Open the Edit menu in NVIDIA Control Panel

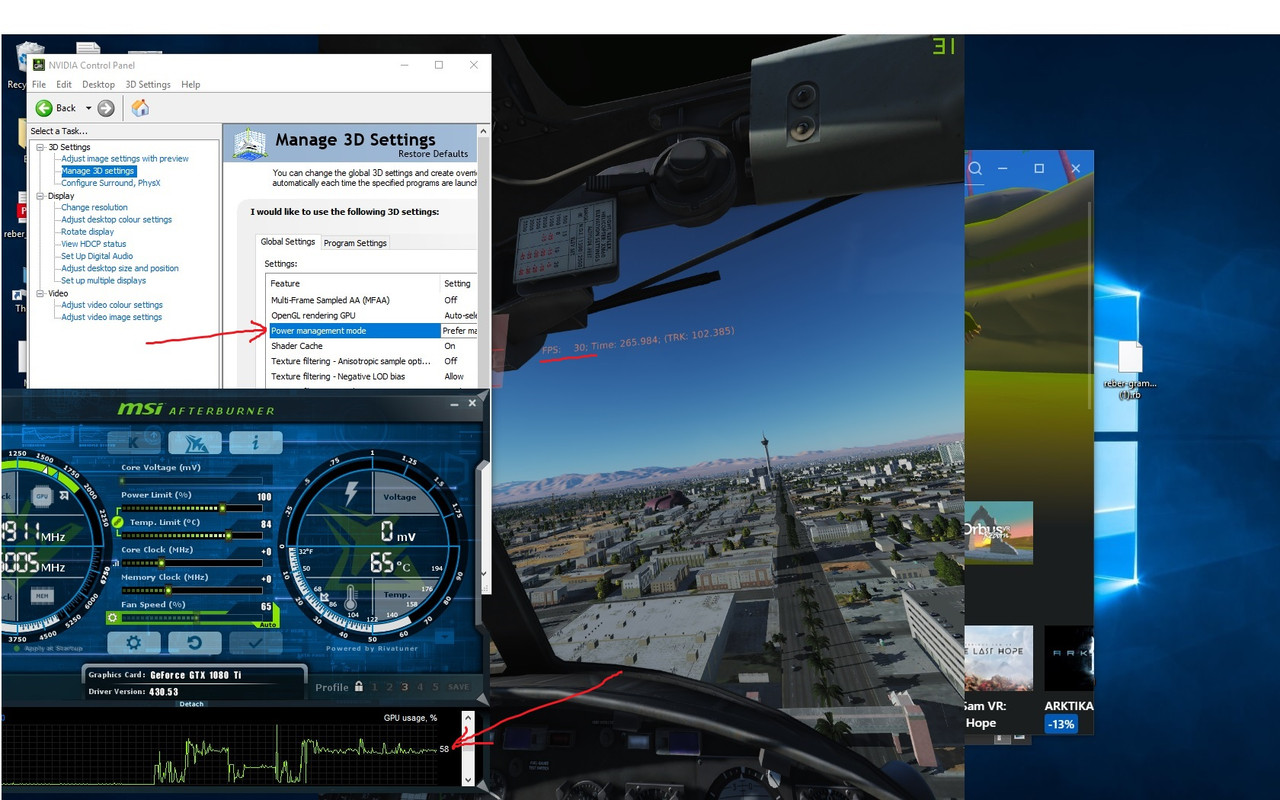(64, 85)
